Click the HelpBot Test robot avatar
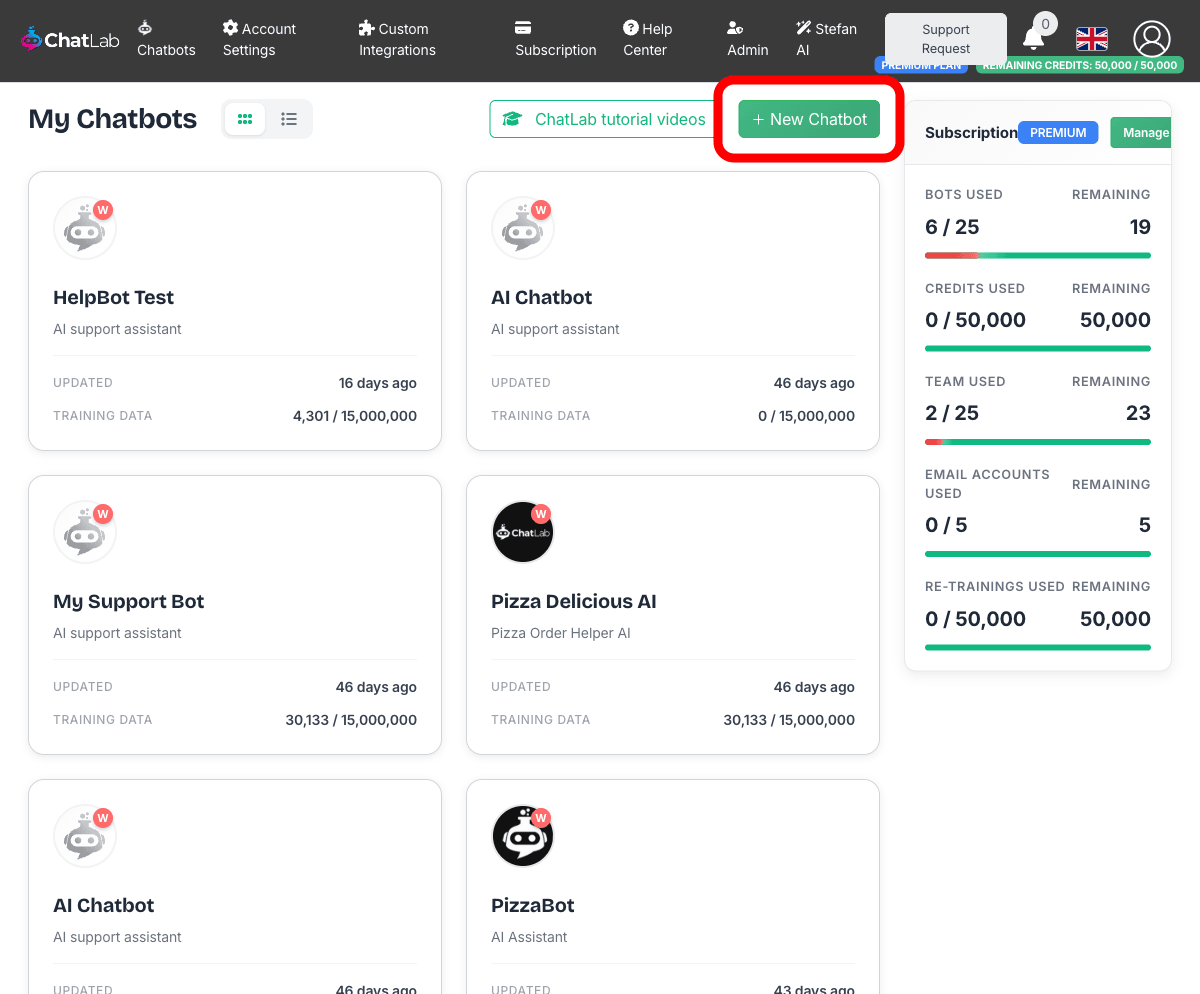 point(85,228)
